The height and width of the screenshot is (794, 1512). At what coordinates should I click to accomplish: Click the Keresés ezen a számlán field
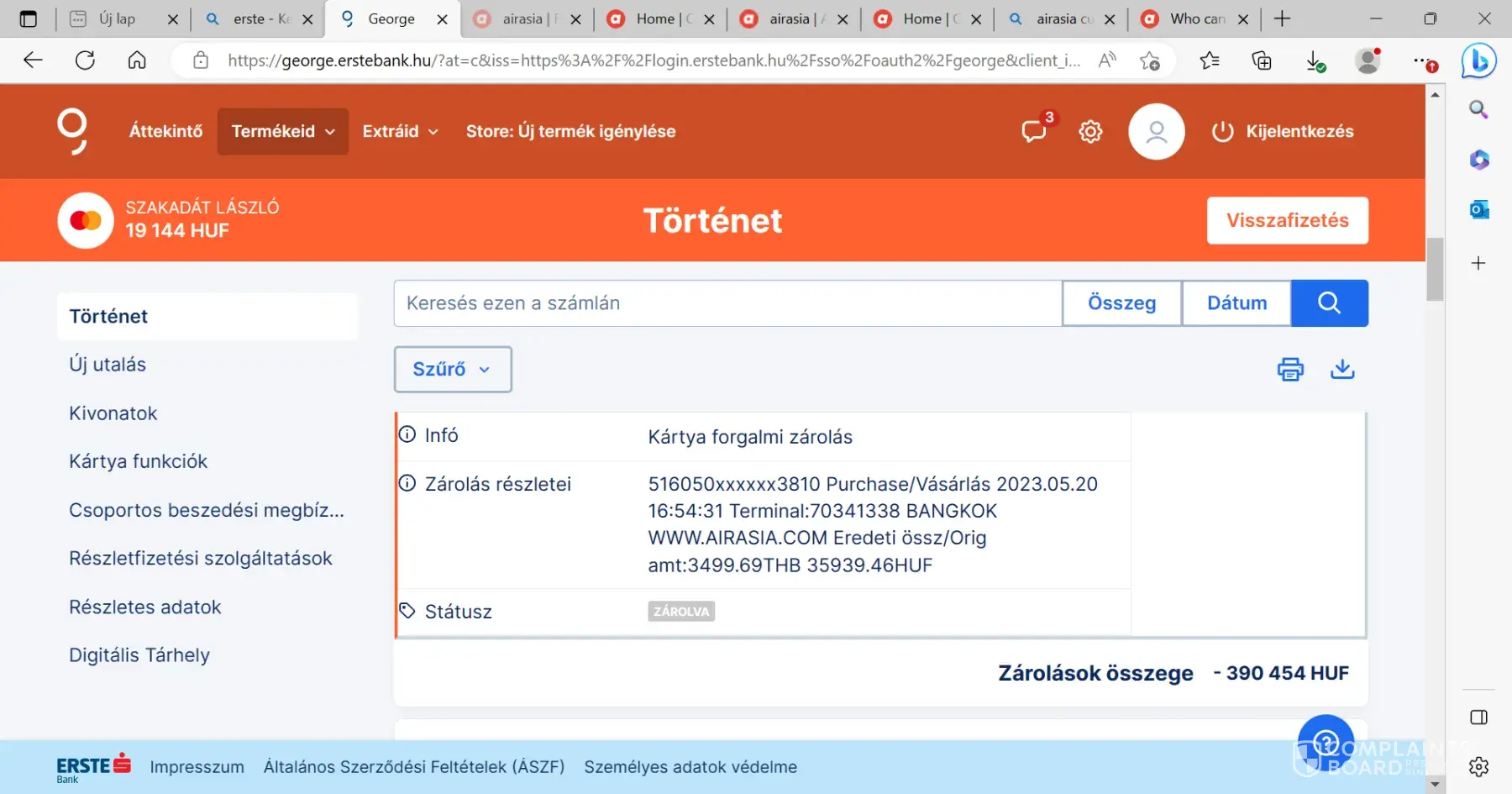click(x=728, y=302)
